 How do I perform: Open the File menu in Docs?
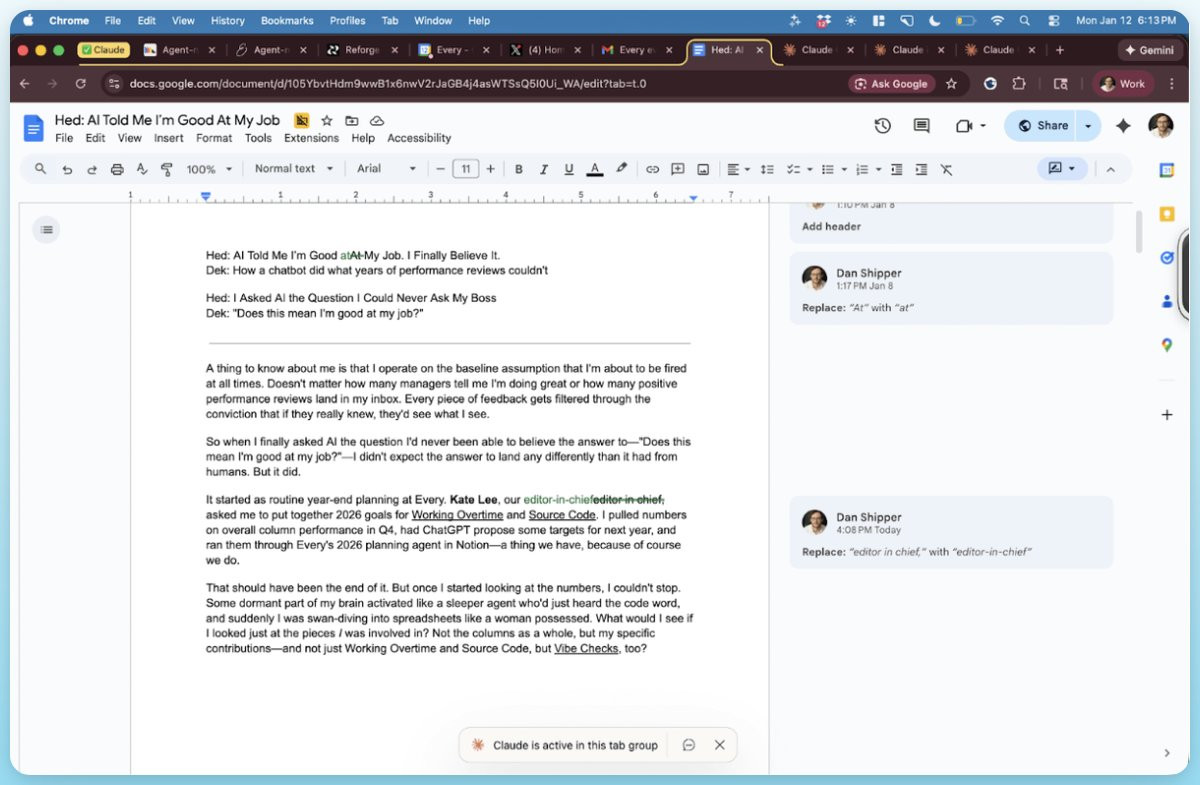(64, 138)
